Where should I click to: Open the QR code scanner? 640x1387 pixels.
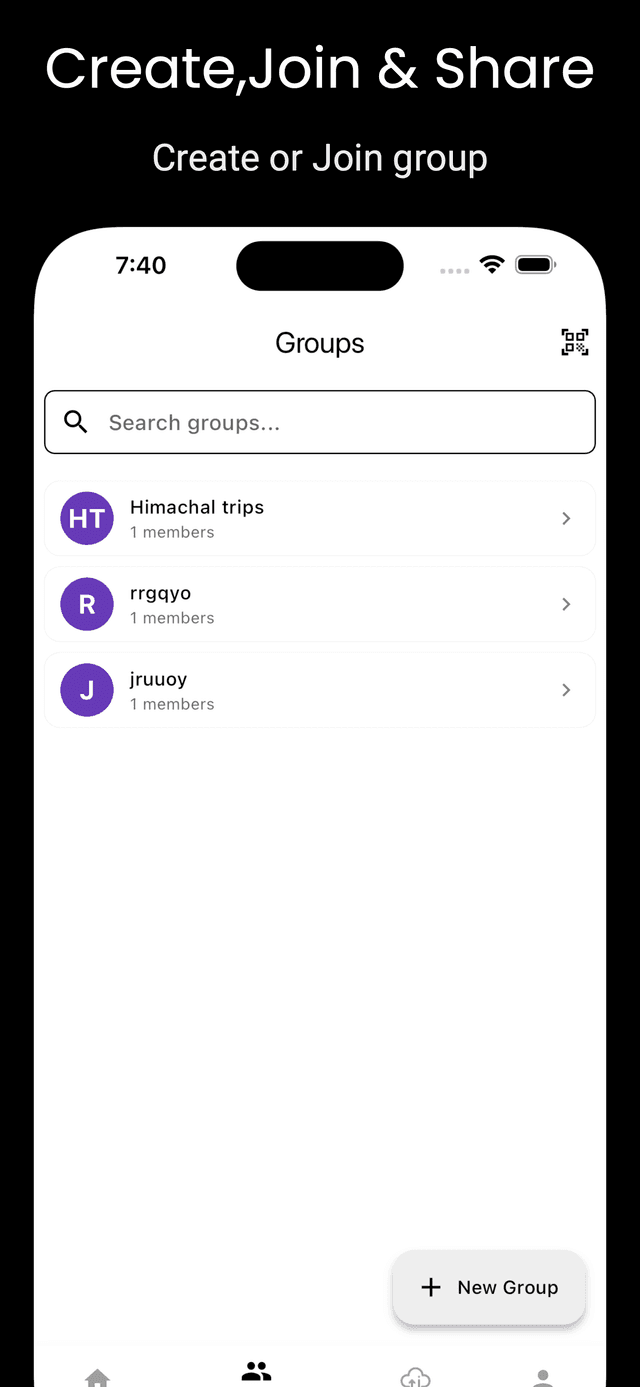575,341
